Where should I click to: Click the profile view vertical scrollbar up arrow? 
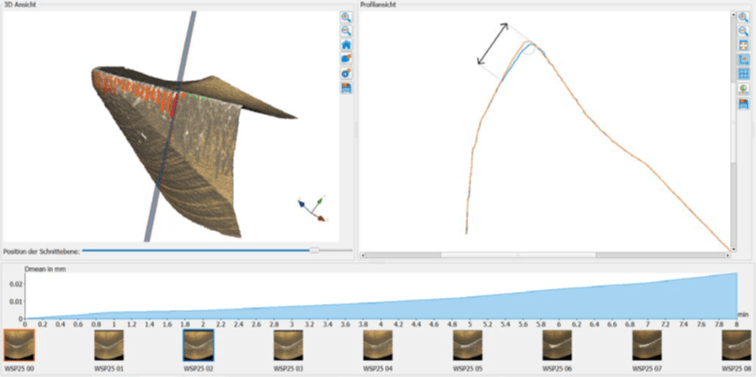pos(734,15)
